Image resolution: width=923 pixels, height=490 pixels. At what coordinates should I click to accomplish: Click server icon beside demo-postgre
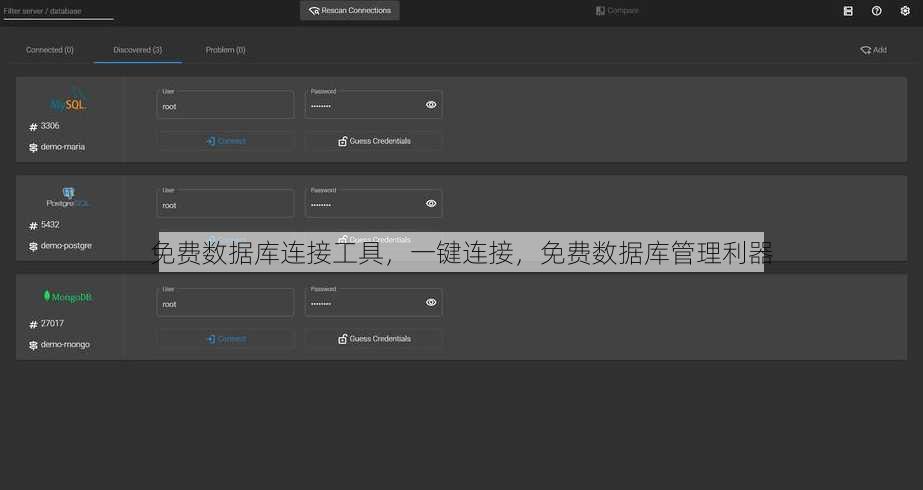coord(33,246)
